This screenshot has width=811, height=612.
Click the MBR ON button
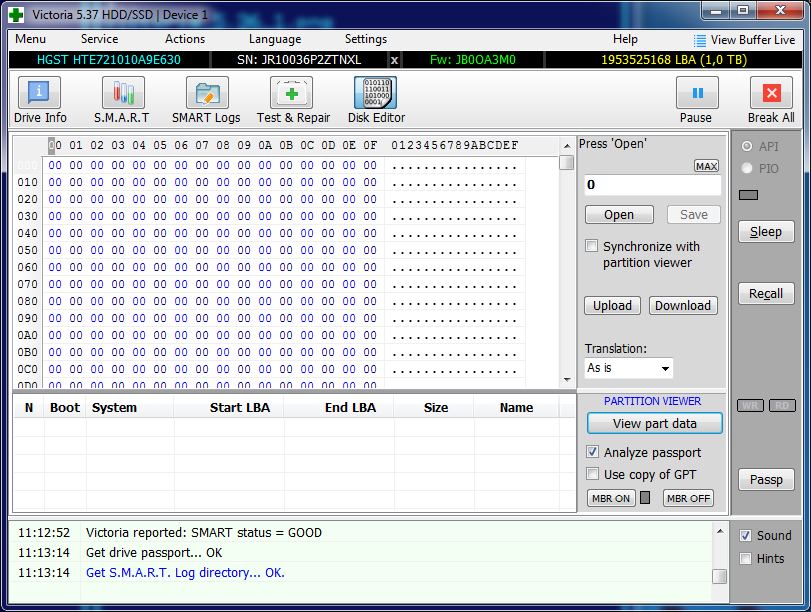pos(611,498)
